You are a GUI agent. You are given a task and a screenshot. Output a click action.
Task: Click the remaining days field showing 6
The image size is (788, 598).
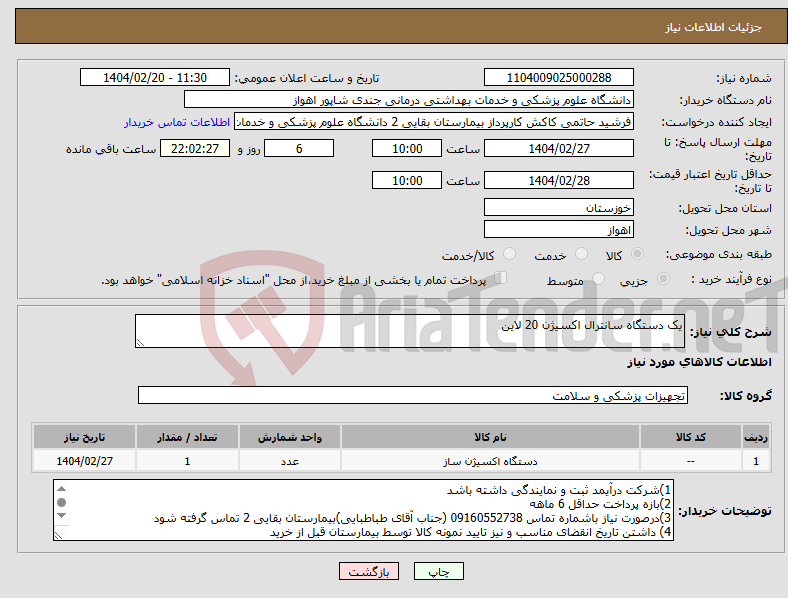coord(299,148)
